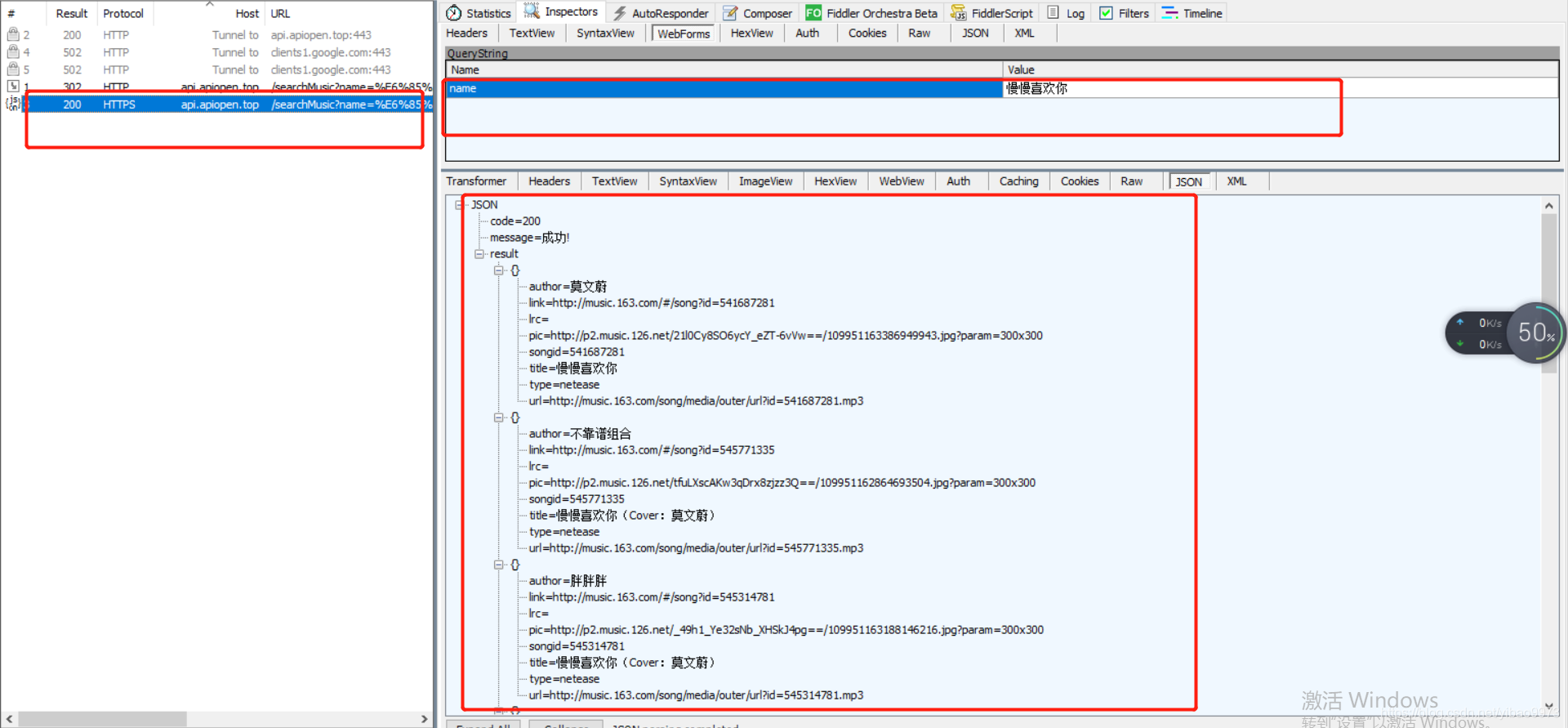
Task: Click the redirect icon of session 1
Action: tap(13, 86)
